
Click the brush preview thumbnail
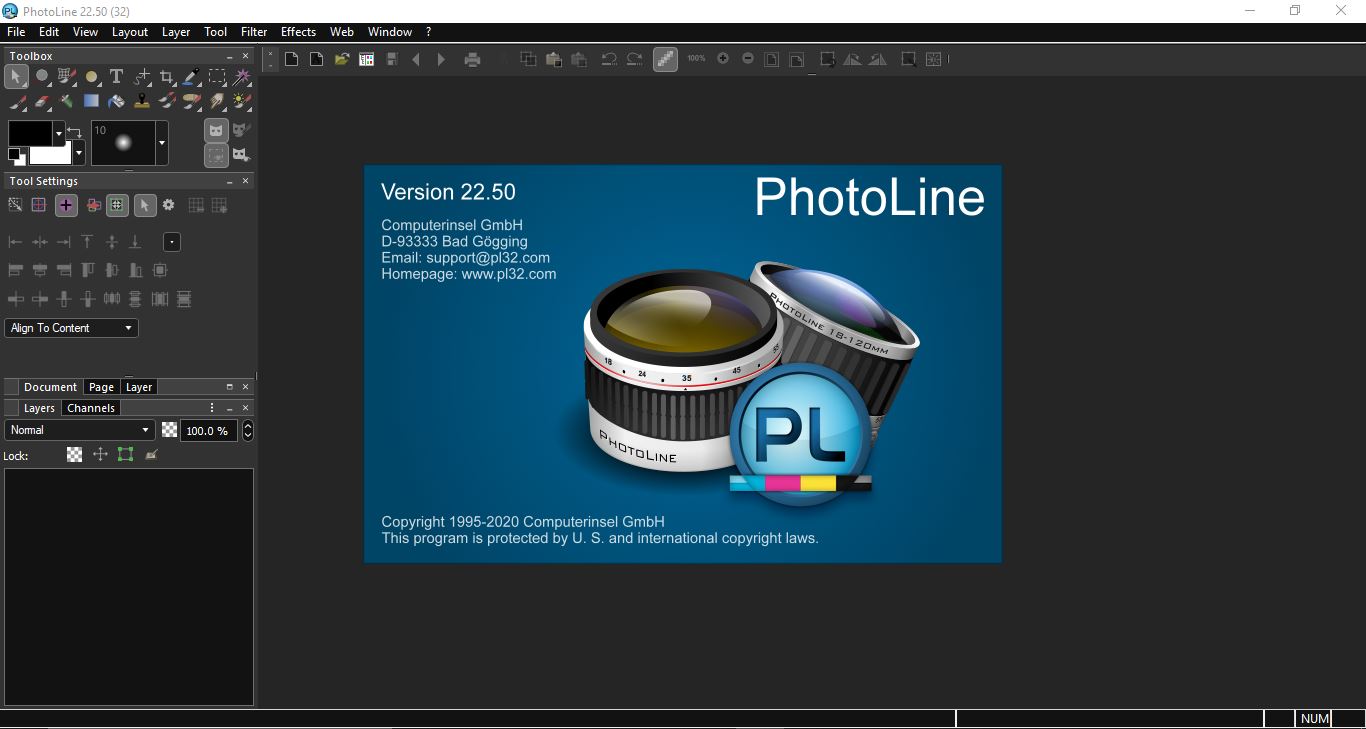pos(123,143)
